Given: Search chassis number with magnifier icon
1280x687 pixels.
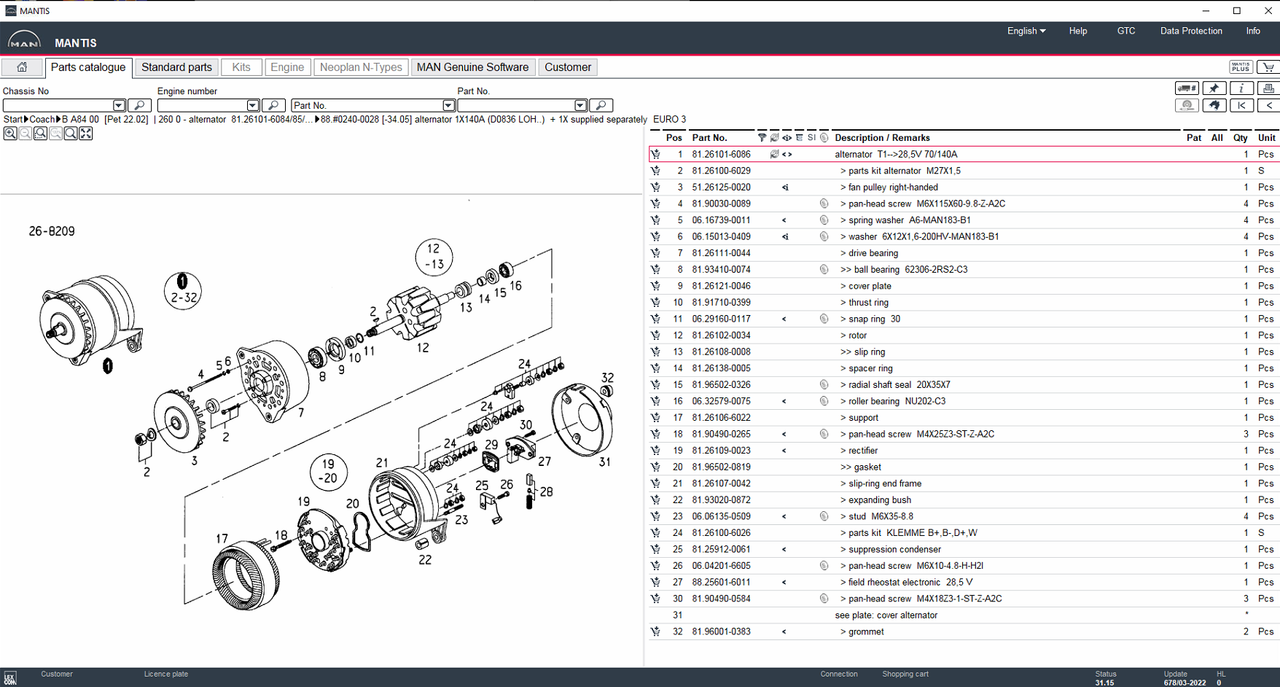Looking at the screenshot, I should tap(140, 105).
